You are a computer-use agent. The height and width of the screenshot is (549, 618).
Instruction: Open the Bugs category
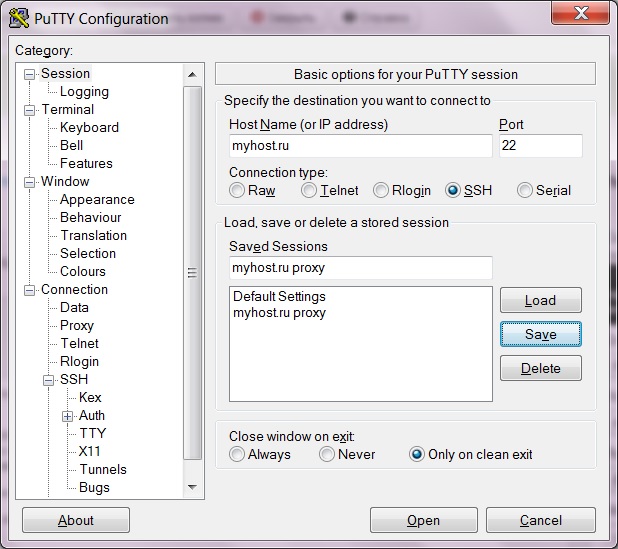[x=94, y=488]
